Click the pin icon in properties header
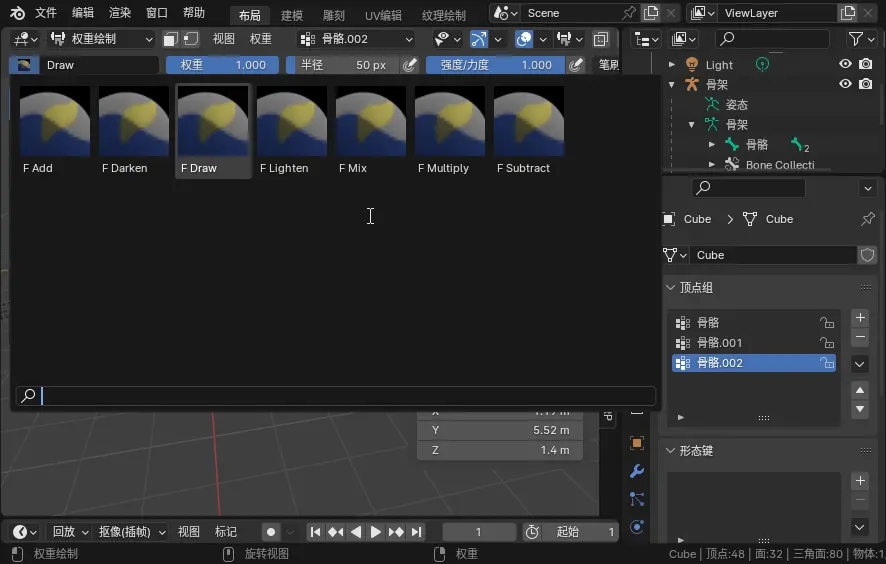This screenshot has width=886, height=564. pos(867,219)
